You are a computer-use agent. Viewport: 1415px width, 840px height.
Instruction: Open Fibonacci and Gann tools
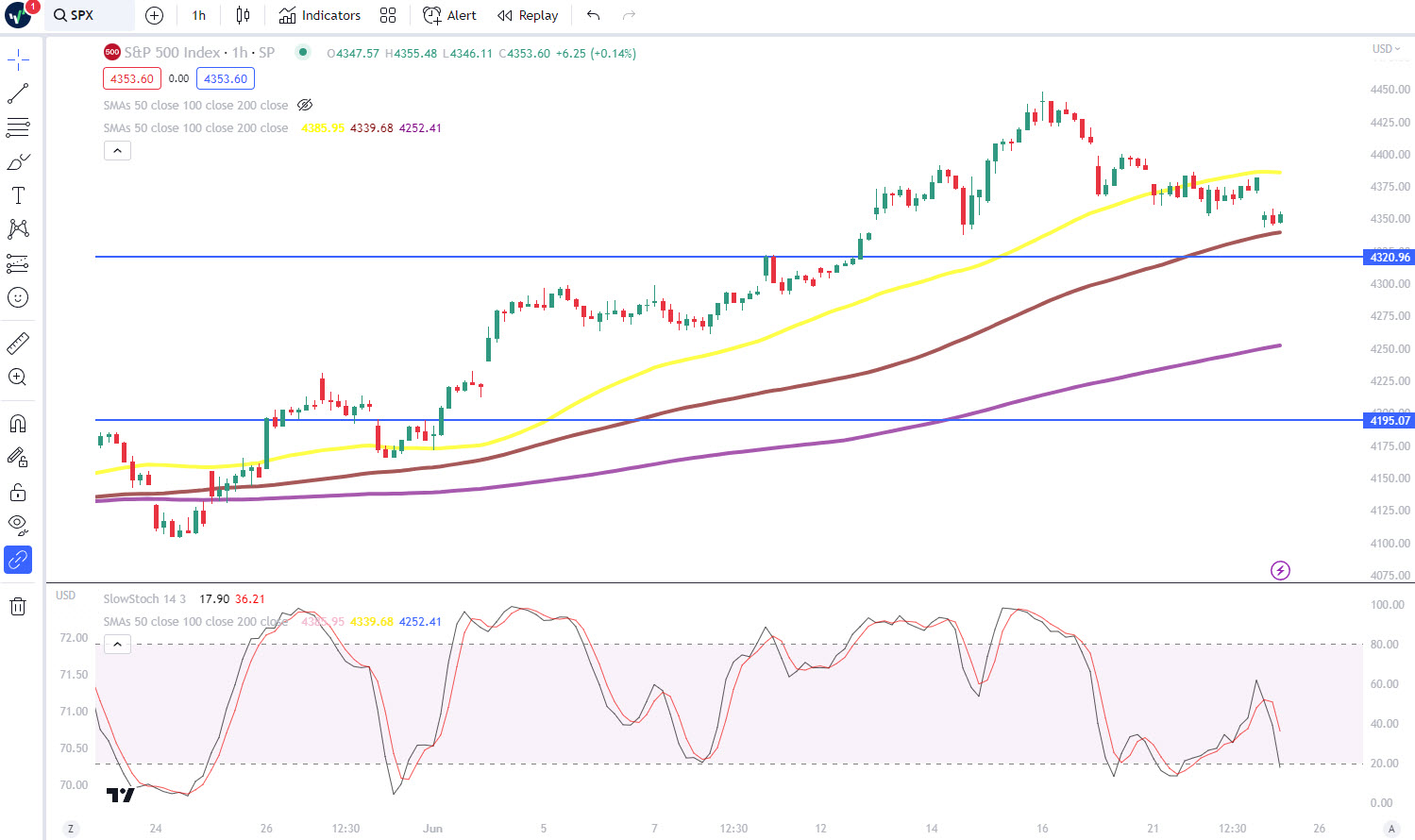tap(18, 127)
